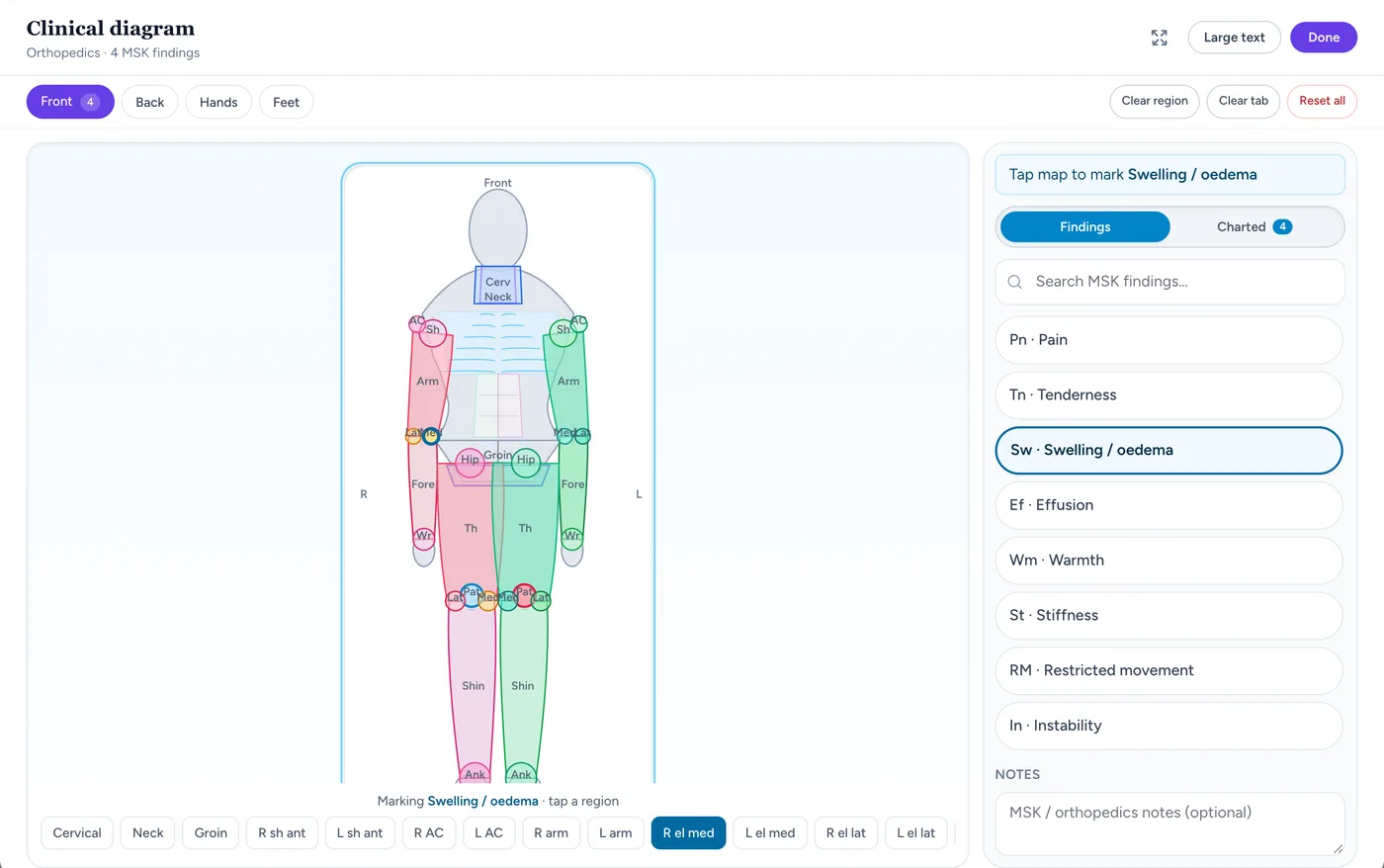This screenshot has width=1384, height=868.
Task: Choose the Groin region chip
Action: coord(211,833)
